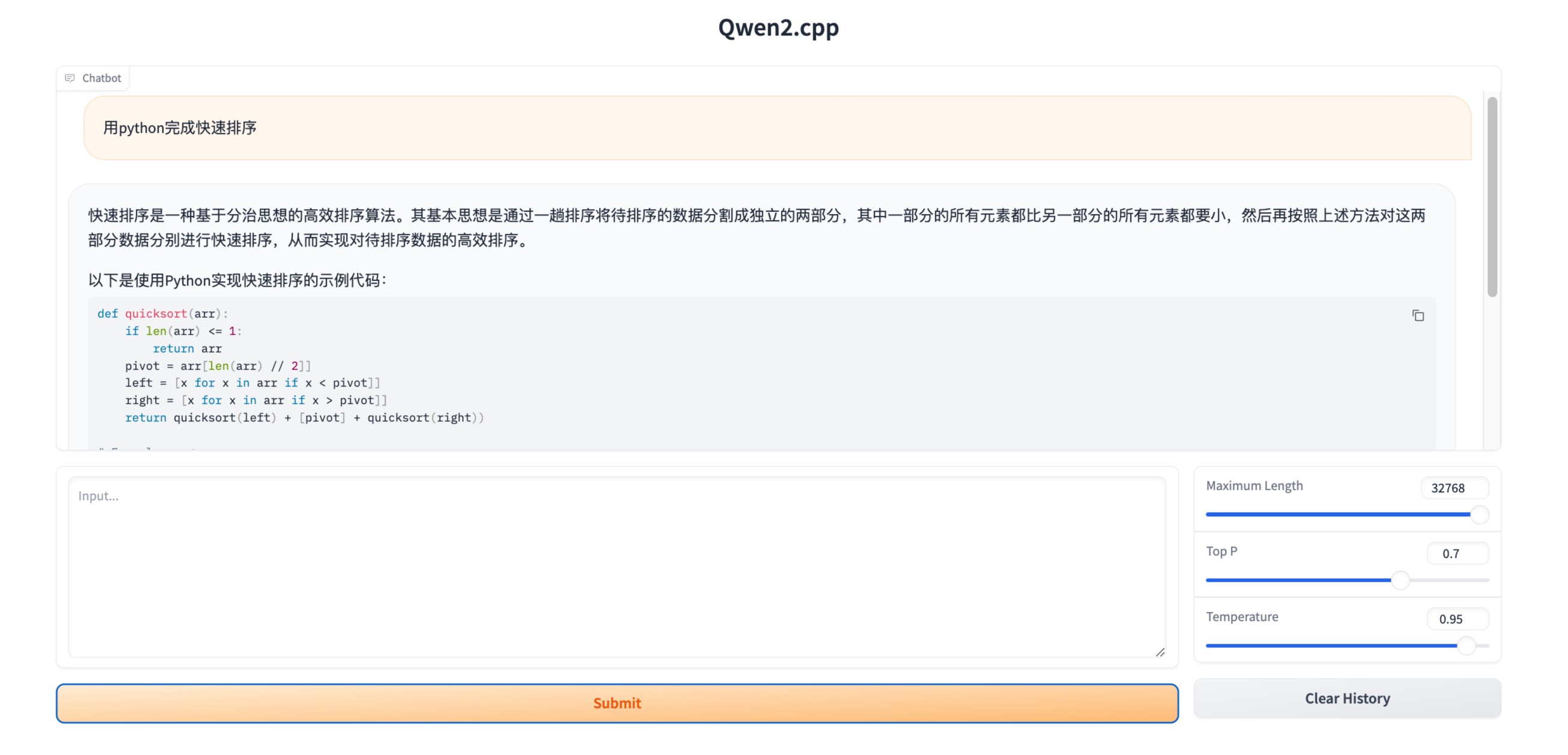
Task: Click the Chatbot label icon
Action: pyautogui.click(x=70, y=78)
